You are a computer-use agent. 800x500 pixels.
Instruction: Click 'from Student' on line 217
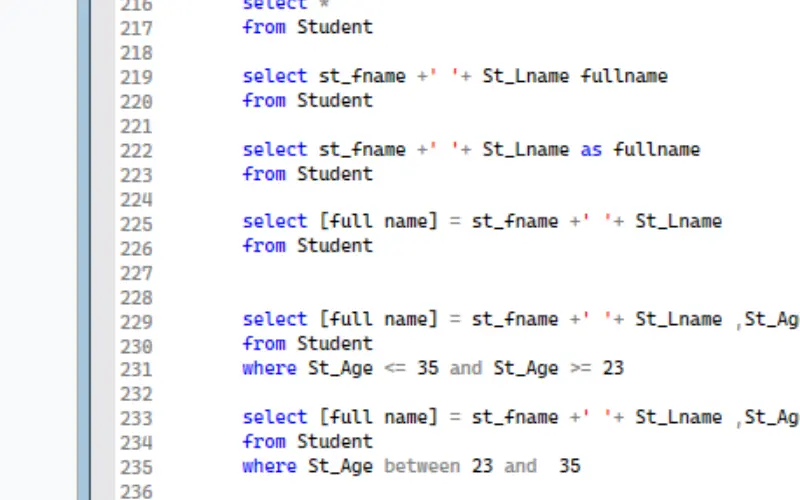pyautogui.click(x=308, y=27)
